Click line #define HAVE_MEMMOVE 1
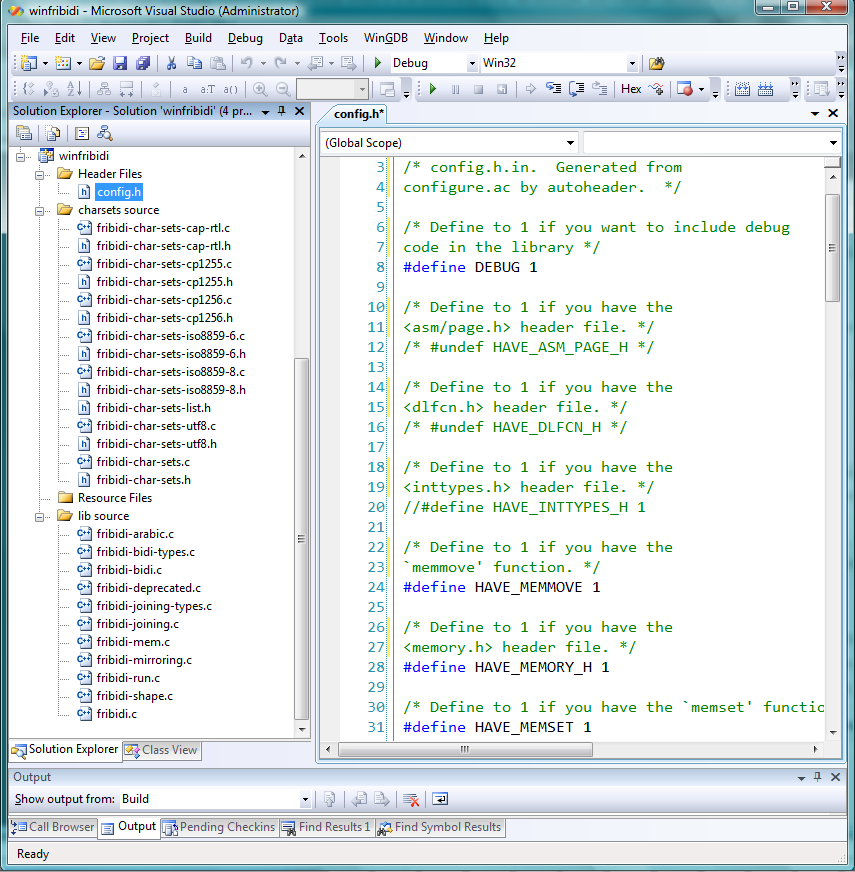 [x=501, y=587]
